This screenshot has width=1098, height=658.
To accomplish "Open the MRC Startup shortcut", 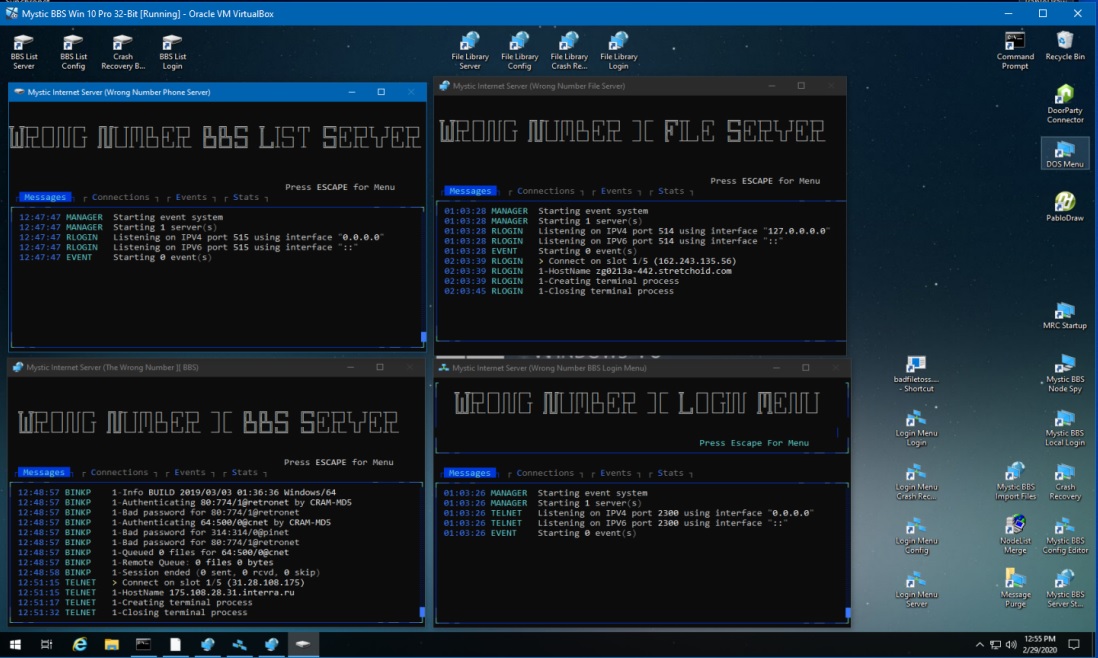I will coord(1064,315).
